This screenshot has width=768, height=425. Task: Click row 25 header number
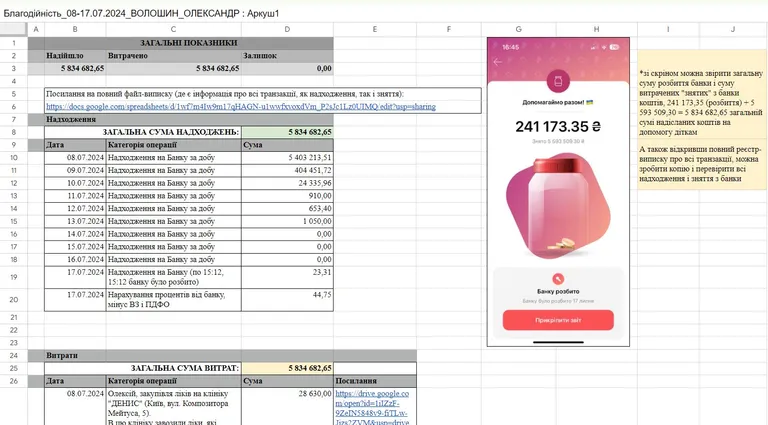14,368
